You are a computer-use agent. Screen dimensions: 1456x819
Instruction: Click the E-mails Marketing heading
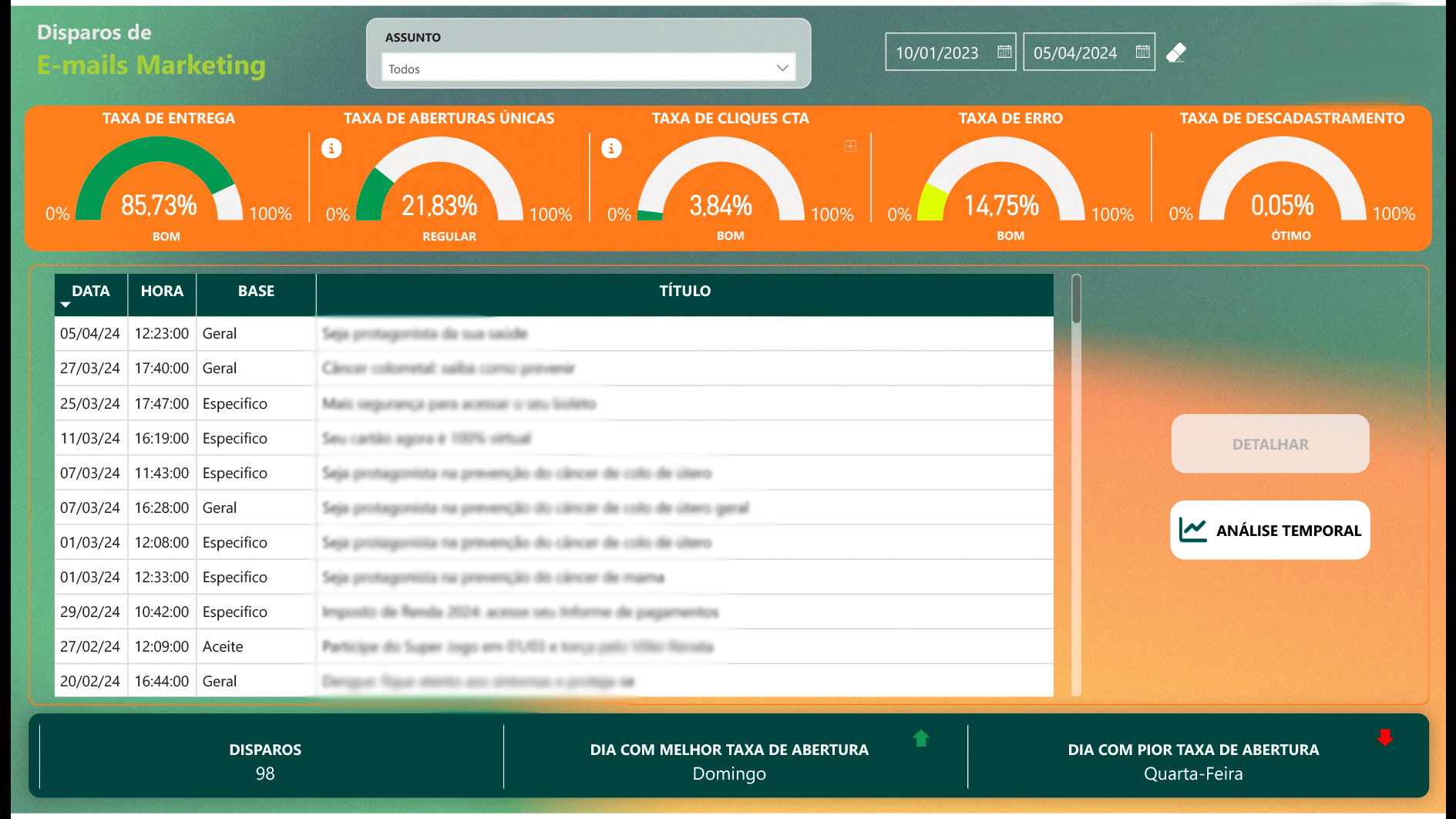[x=151, y=65]
